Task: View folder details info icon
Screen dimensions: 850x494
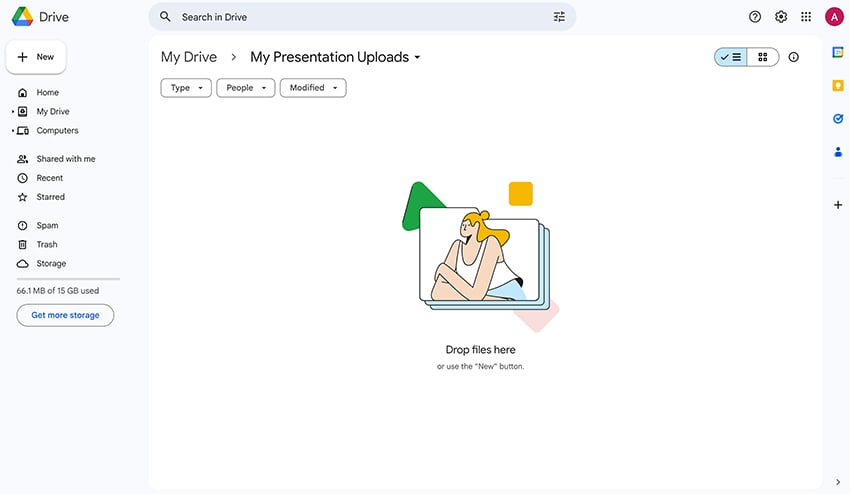Action: point(794,58)
